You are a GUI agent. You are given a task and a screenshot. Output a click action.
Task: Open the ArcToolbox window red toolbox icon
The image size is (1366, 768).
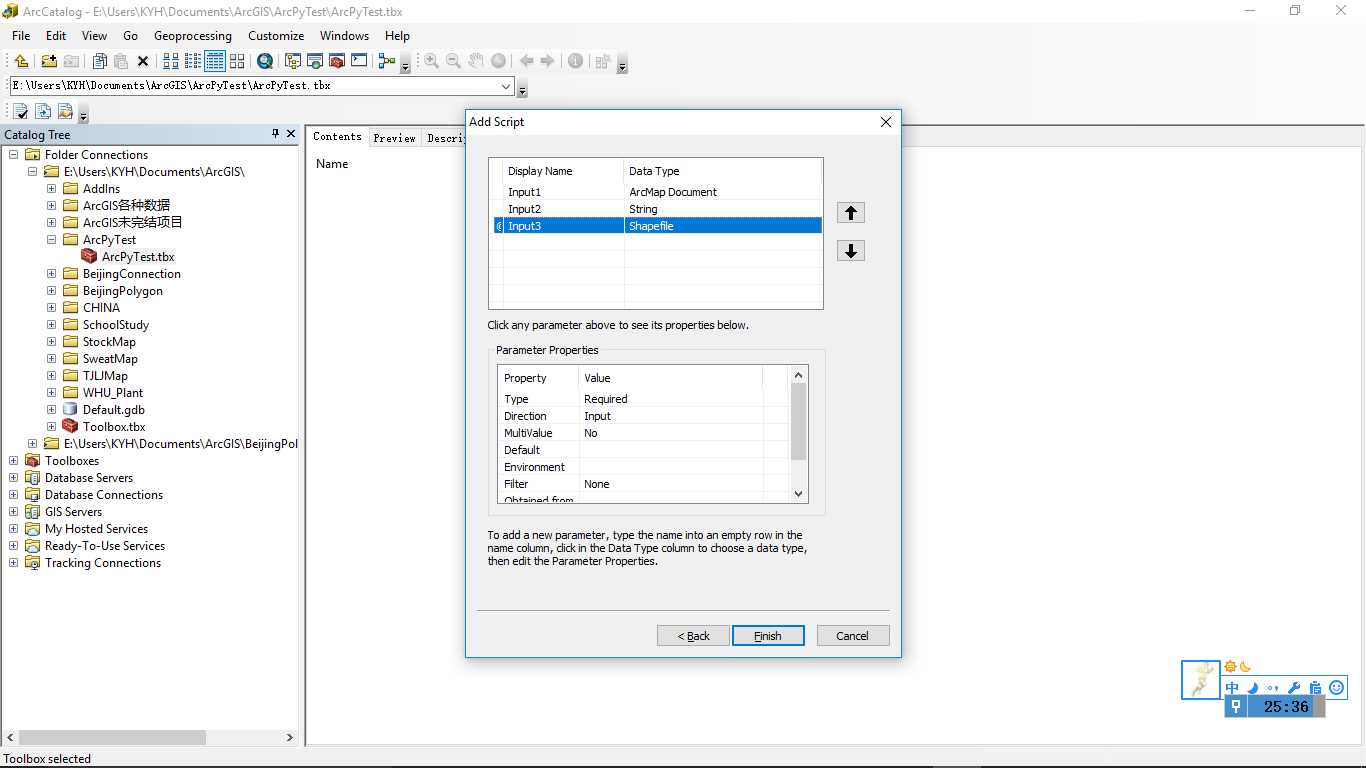337,61
